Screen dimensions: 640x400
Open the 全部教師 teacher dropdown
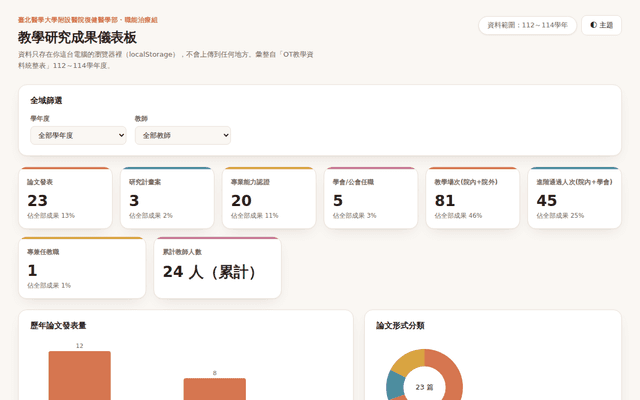click(183, 136)
